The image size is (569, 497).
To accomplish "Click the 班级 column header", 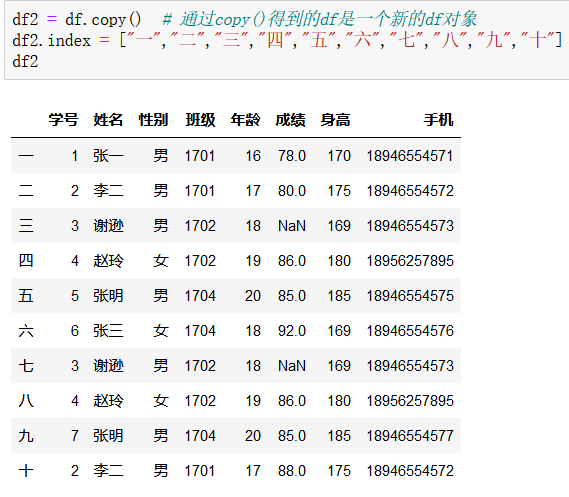I will 200,120.
